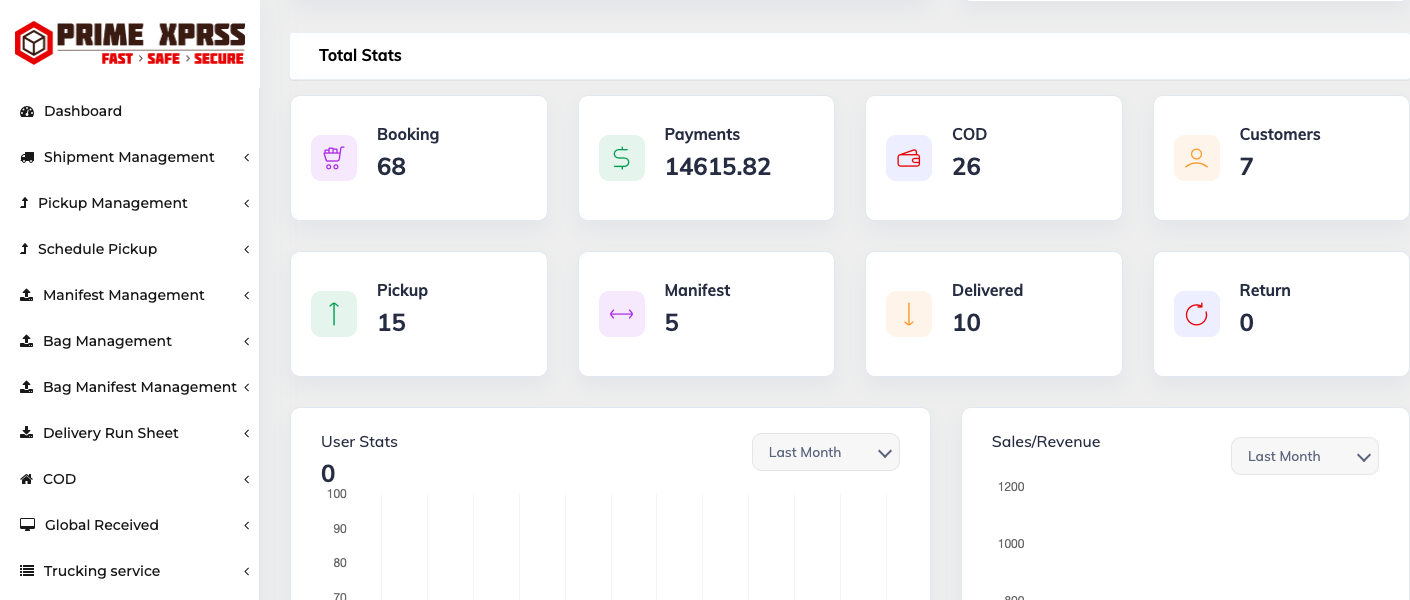This screenshot has height=600, width=1410.
Task: Click the Delivered download arrow icon
Action: coord(908,313)
